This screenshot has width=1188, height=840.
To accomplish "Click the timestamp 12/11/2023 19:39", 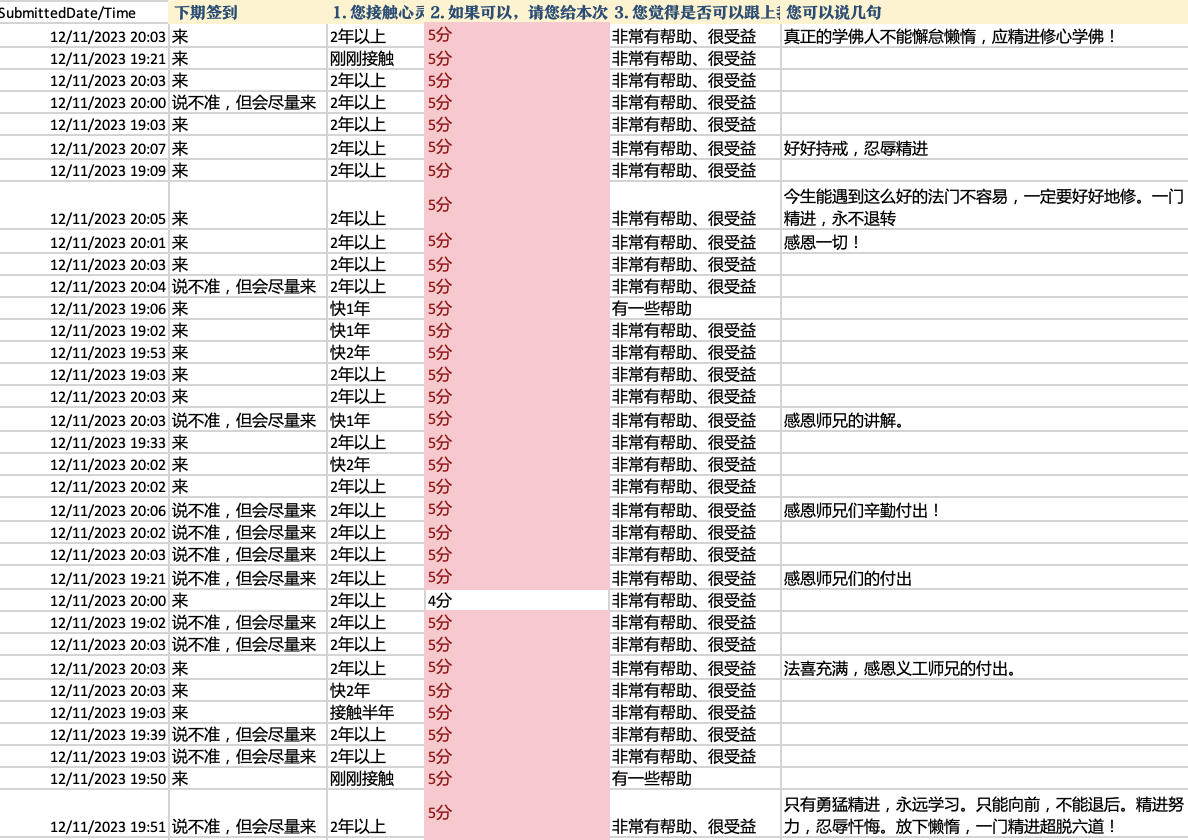I will point(108,735).
